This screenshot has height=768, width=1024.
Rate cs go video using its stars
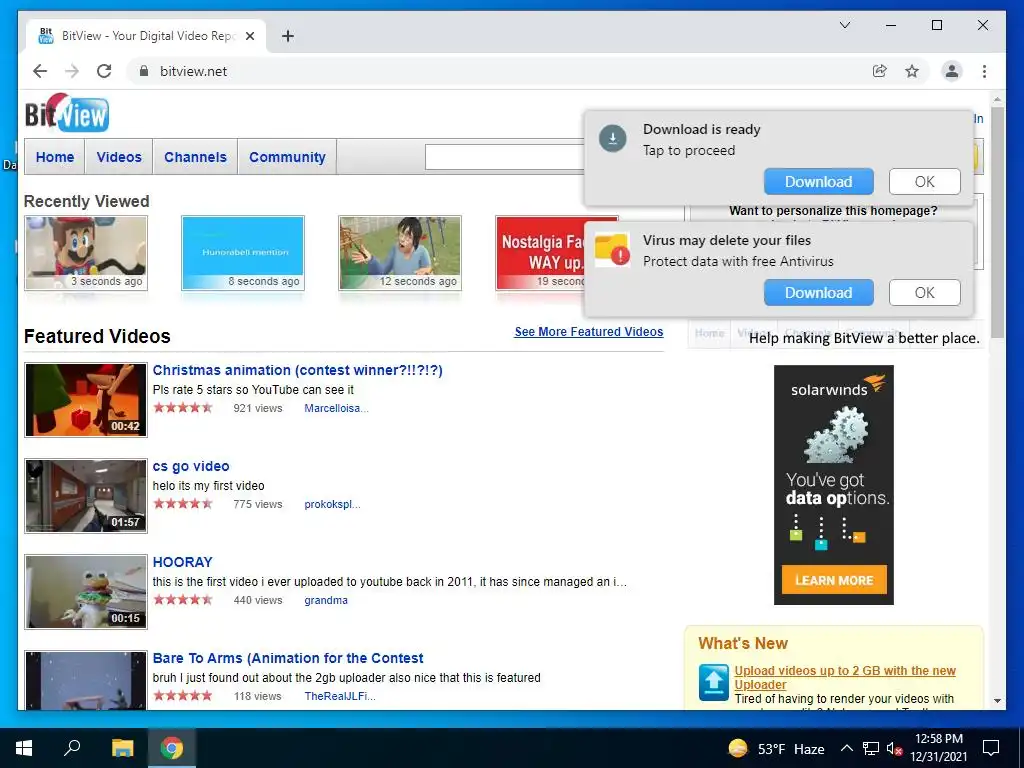(183, 504)
